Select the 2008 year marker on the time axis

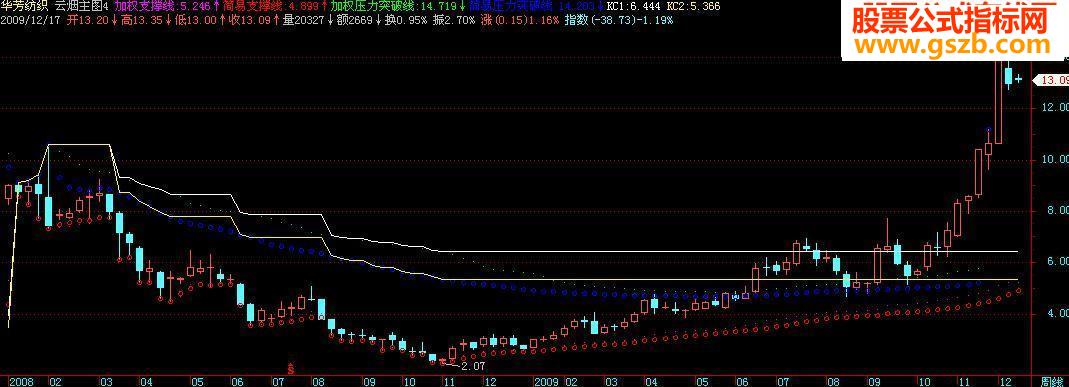point(21,382)
